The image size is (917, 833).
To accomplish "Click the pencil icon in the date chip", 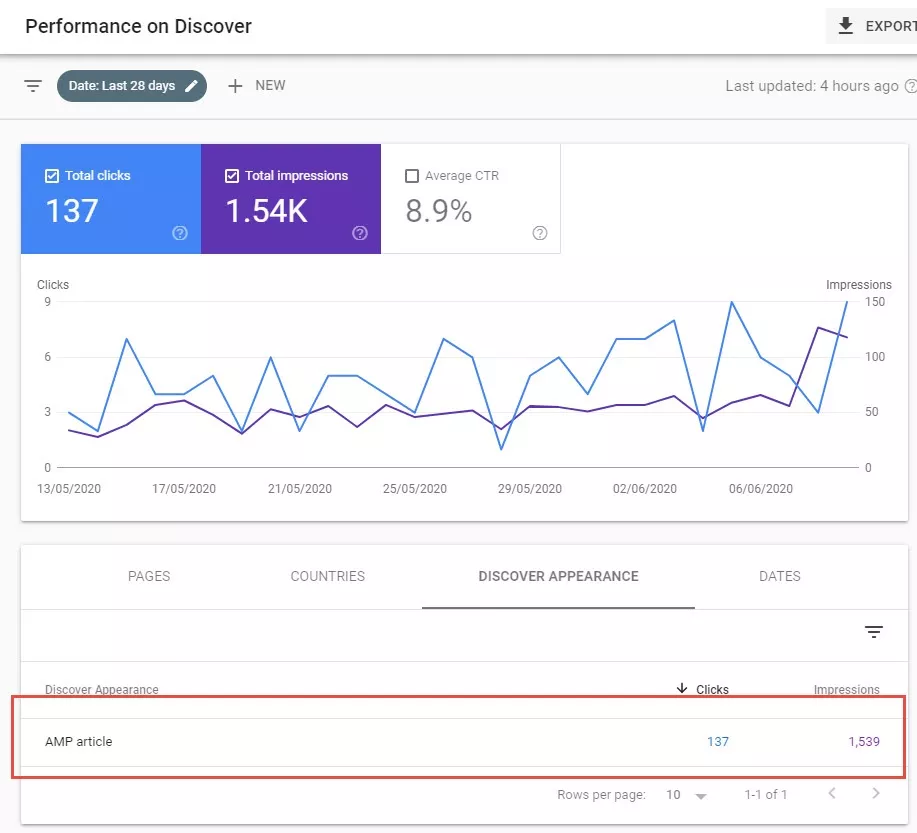I will click(x=191, y=86).
